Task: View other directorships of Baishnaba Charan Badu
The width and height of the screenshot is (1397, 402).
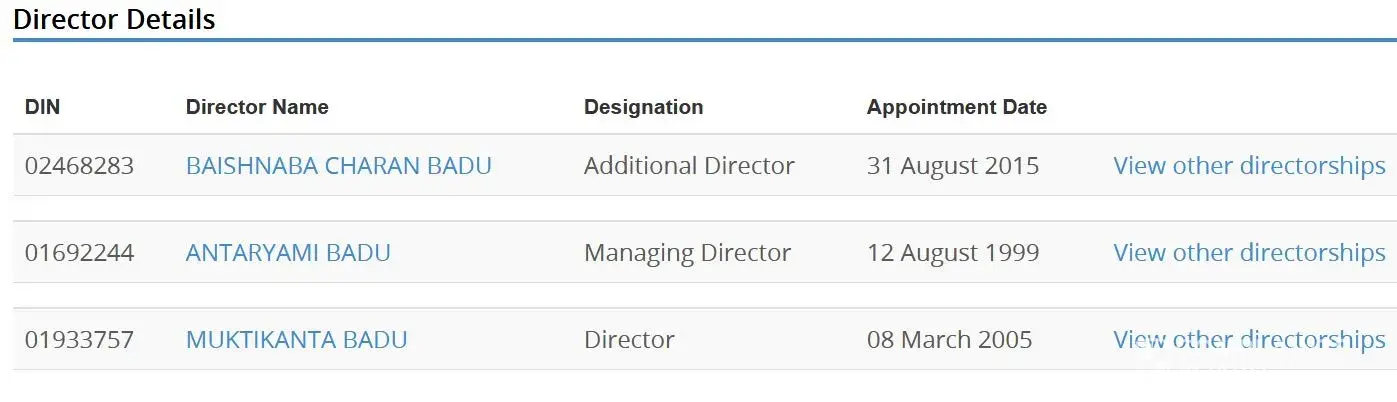Action: (1249, 166)
